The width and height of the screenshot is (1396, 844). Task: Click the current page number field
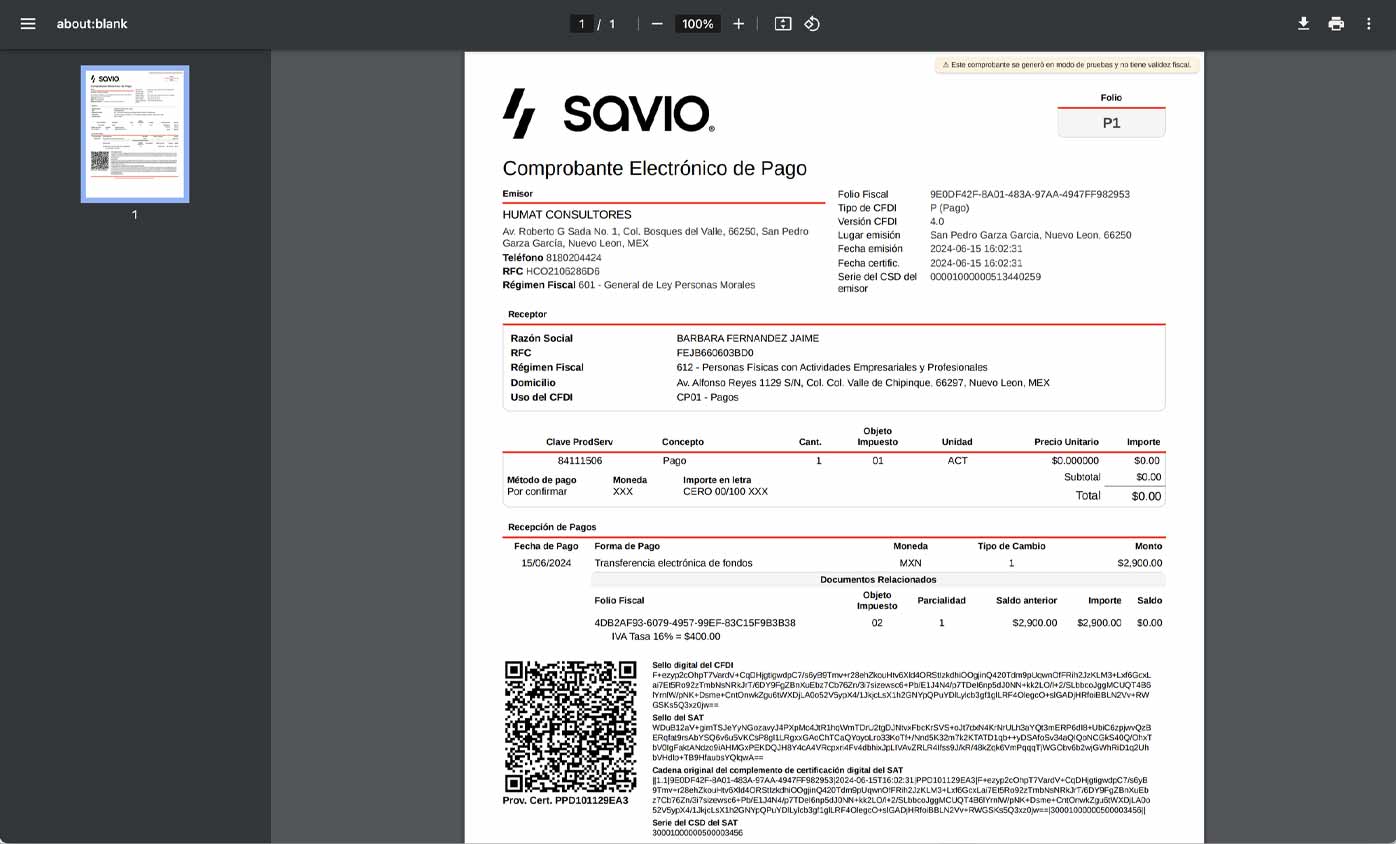tap(581, 24)
